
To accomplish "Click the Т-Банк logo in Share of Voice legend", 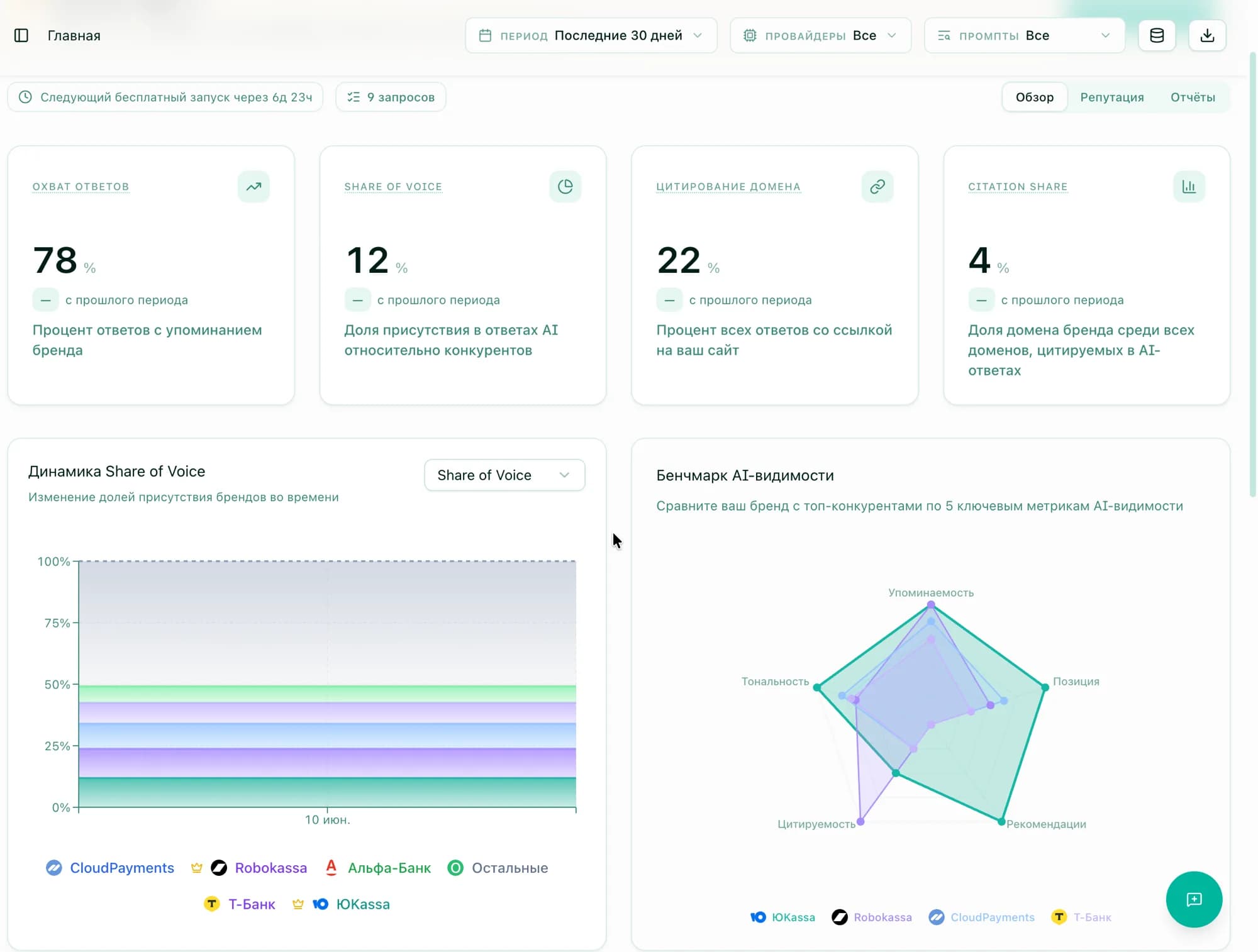I will 212,904.
